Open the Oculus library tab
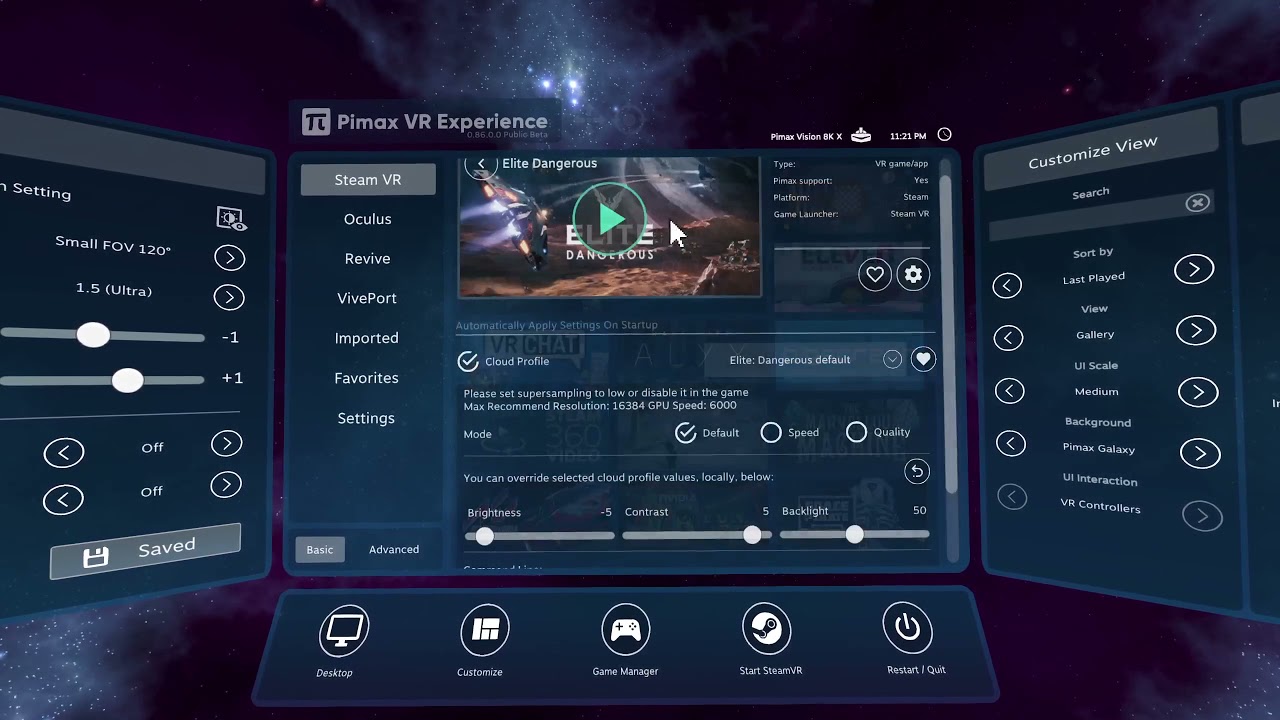The height and width of the screenshot is (720, 1280). coord(367,219)
